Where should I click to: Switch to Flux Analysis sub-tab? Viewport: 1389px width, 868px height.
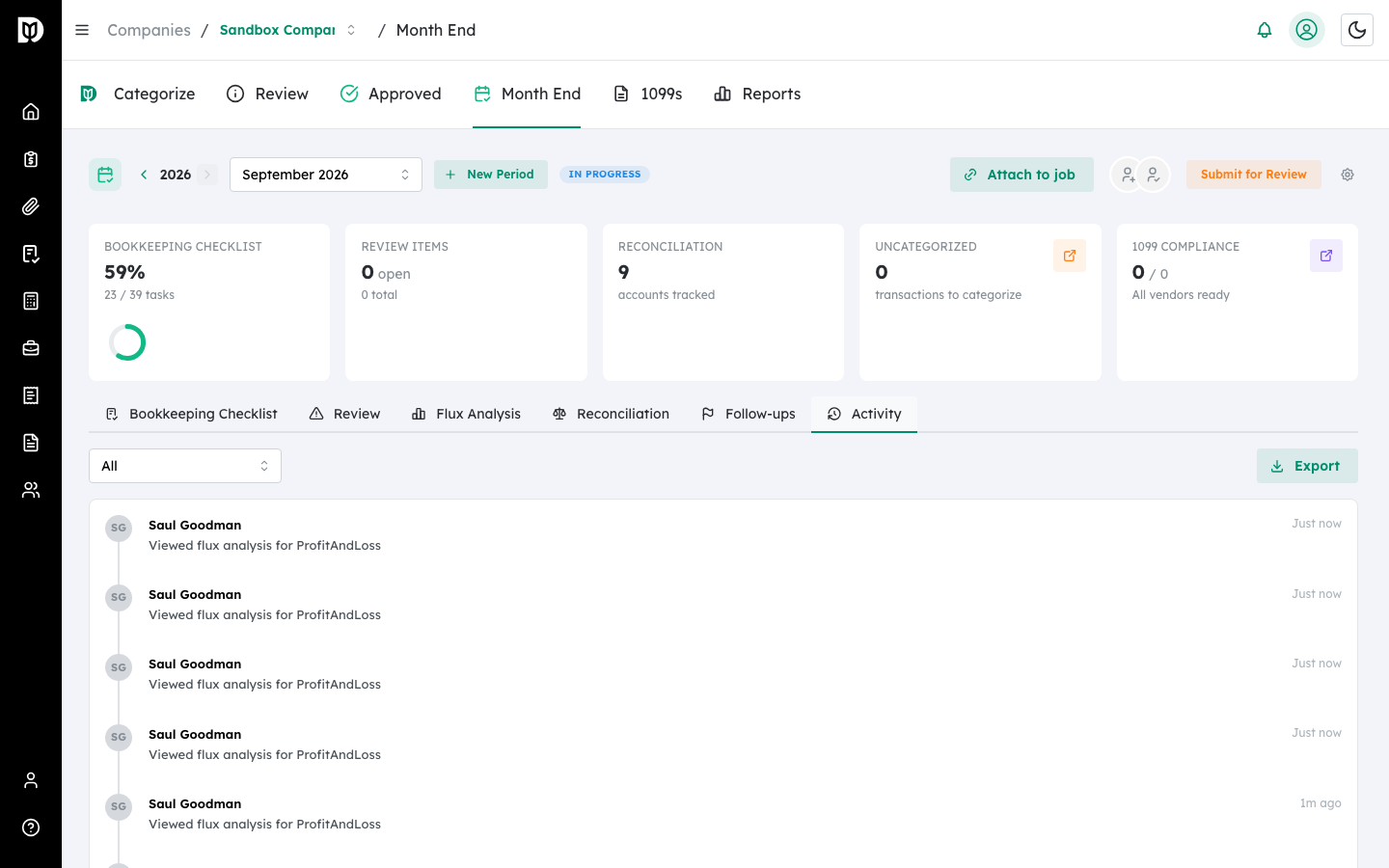tap(466, 414)
